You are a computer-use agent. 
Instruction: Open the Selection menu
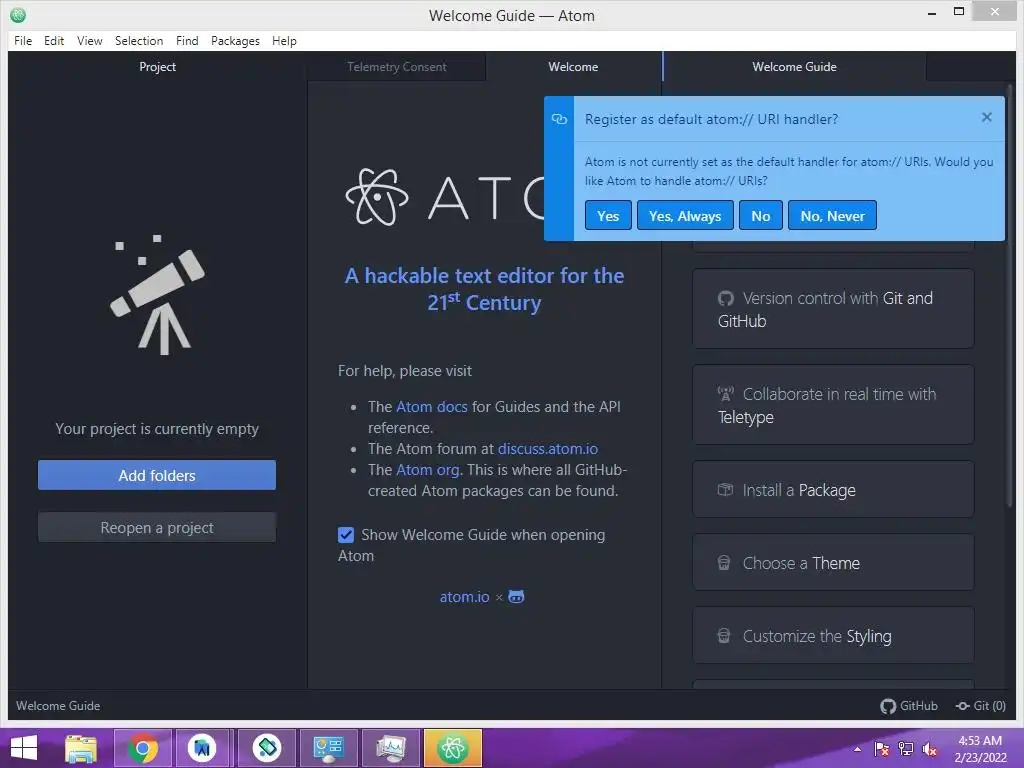(139, 40)
